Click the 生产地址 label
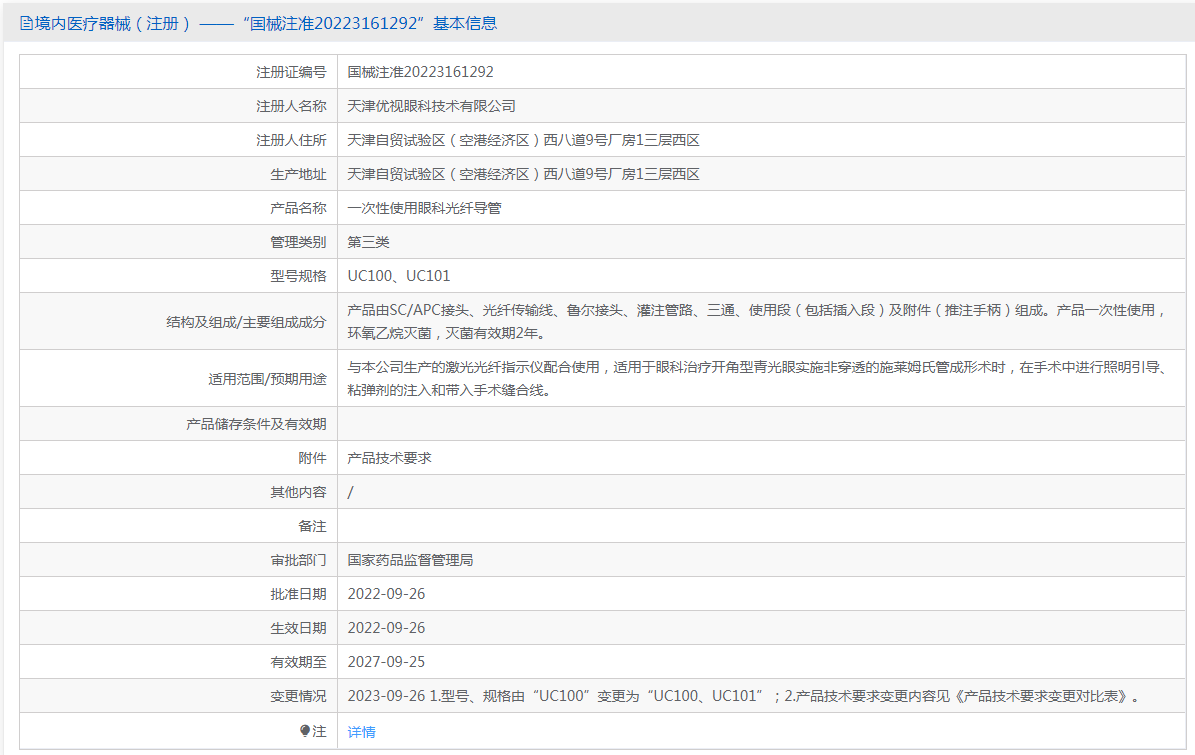This screenshot has width=1195, height=755. point(298,174)
